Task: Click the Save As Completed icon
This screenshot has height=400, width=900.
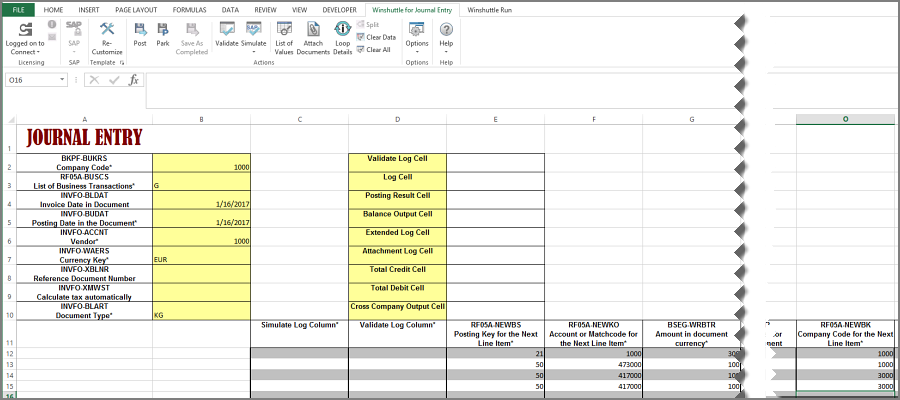Action: [192, 30]
